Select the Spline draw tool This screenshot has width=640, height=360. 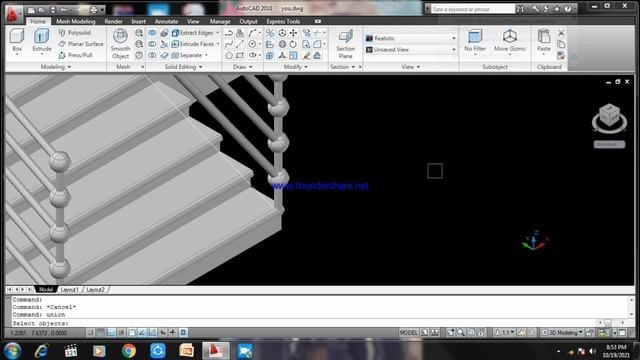tap(229, 44)
